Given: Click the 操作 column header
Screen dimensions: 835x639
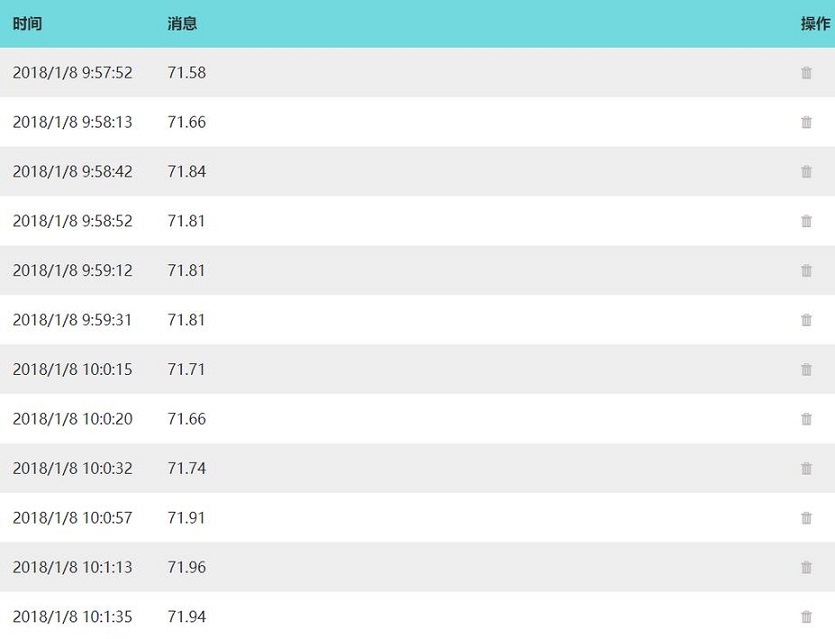Looking at the screenshot, I should tap(815, 23).
